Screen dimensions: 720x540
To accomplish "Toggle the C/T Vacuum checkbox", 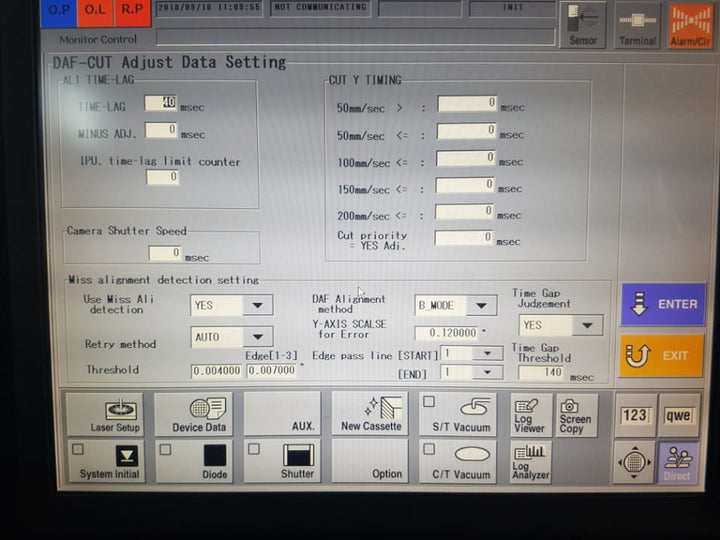I will coord(428,449).
